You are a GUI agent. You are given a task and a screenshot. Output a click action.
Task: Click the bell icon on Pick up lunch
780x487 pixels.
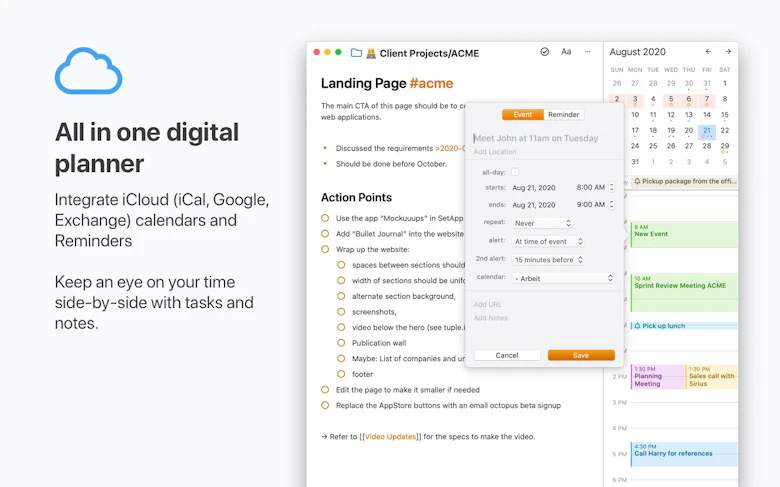[637, 326]
